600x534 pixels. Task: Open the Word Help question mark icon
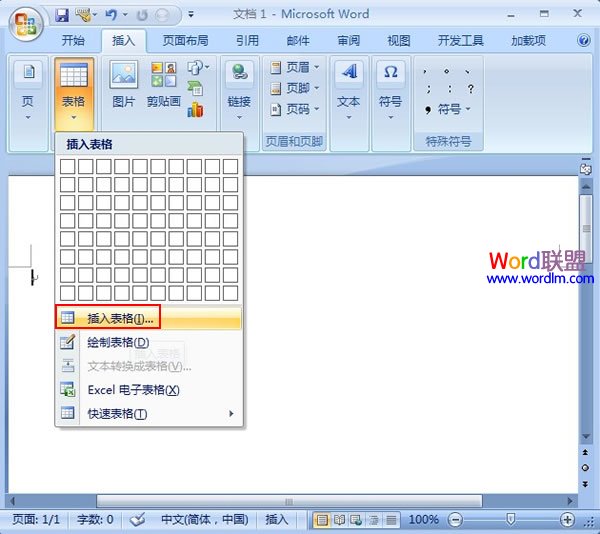point(584,40)
